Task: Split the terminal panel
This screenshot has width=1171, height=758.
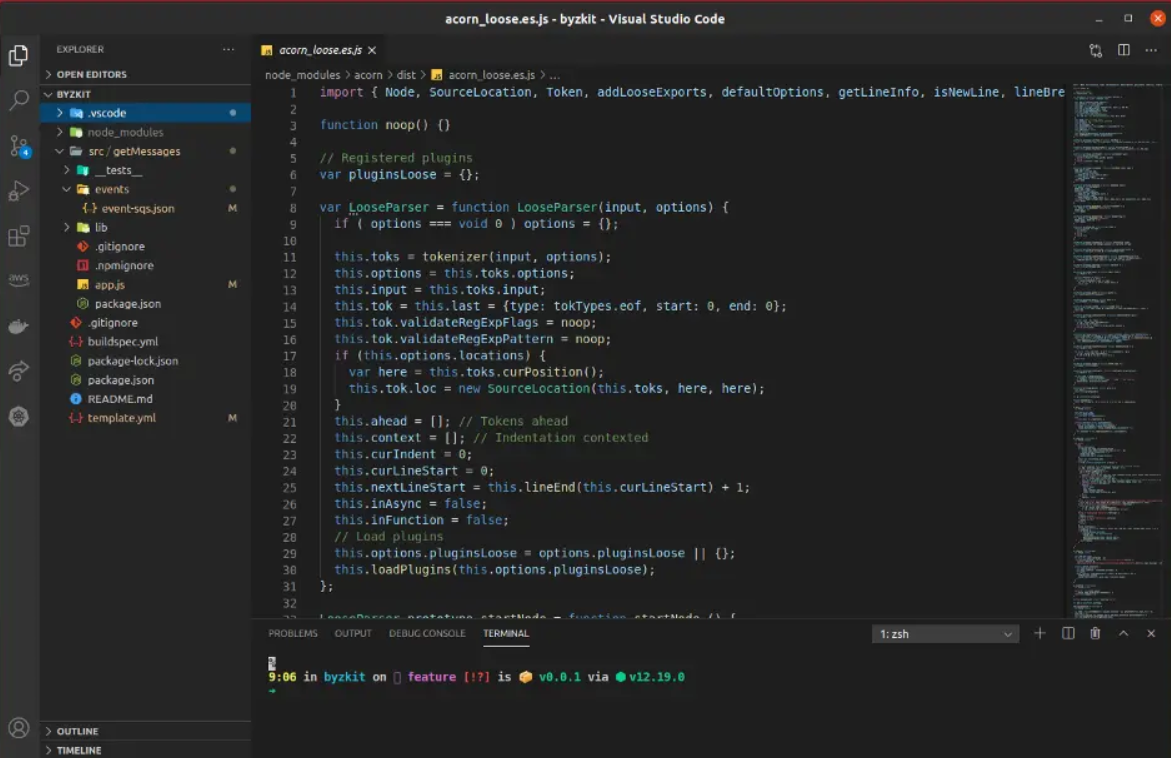Action: coord(1068,633)
